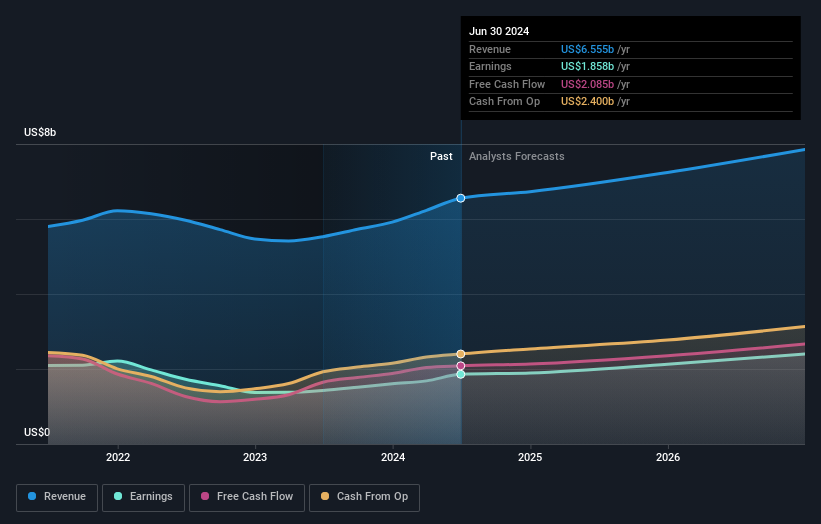This screenshot has height=524, width=821.
Task: Toggle the Cash From Op legend series
Action: pos(364,497)
